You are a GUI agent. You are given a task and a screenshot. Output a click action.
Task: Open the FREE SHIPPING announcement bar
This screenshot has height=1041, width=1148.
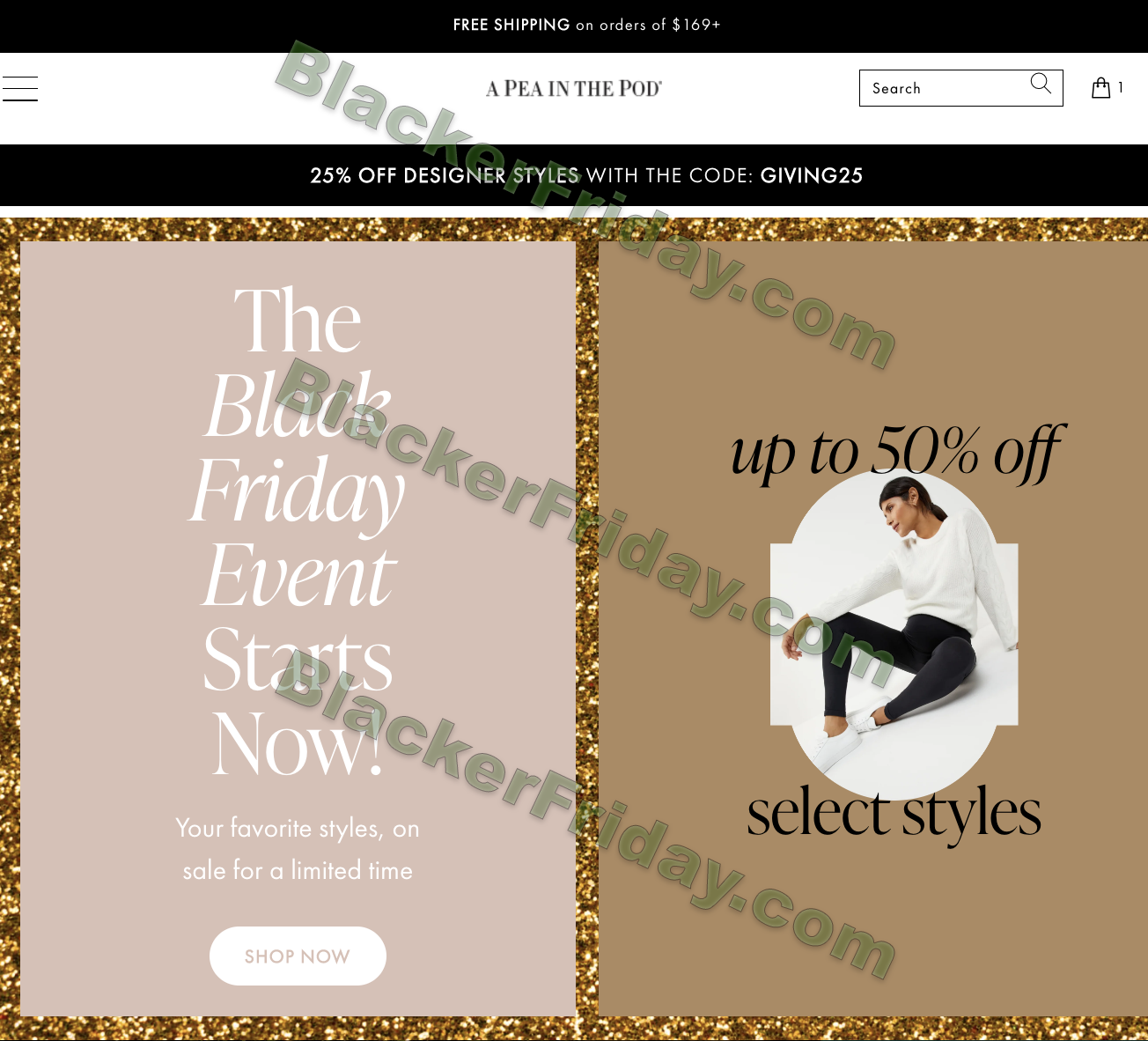574,26
